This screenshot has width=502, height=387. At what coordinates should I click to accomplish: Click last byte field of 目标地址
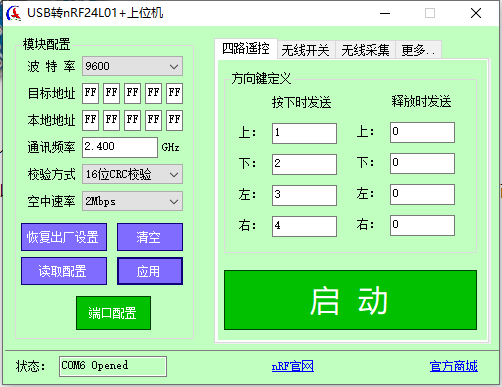pyautogui.click(x=174, y=93)
